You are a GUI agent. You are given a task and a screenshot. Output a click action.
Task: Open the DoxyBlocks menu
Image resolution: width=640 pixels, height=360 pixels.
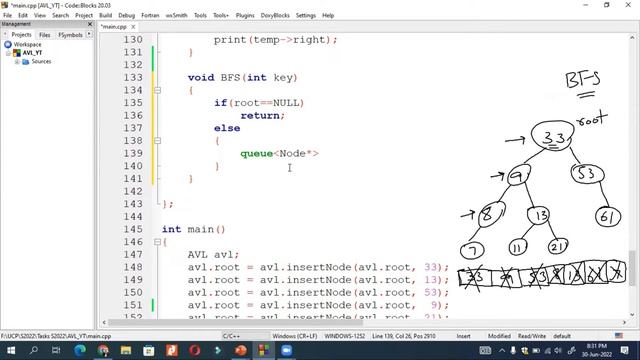275,15
